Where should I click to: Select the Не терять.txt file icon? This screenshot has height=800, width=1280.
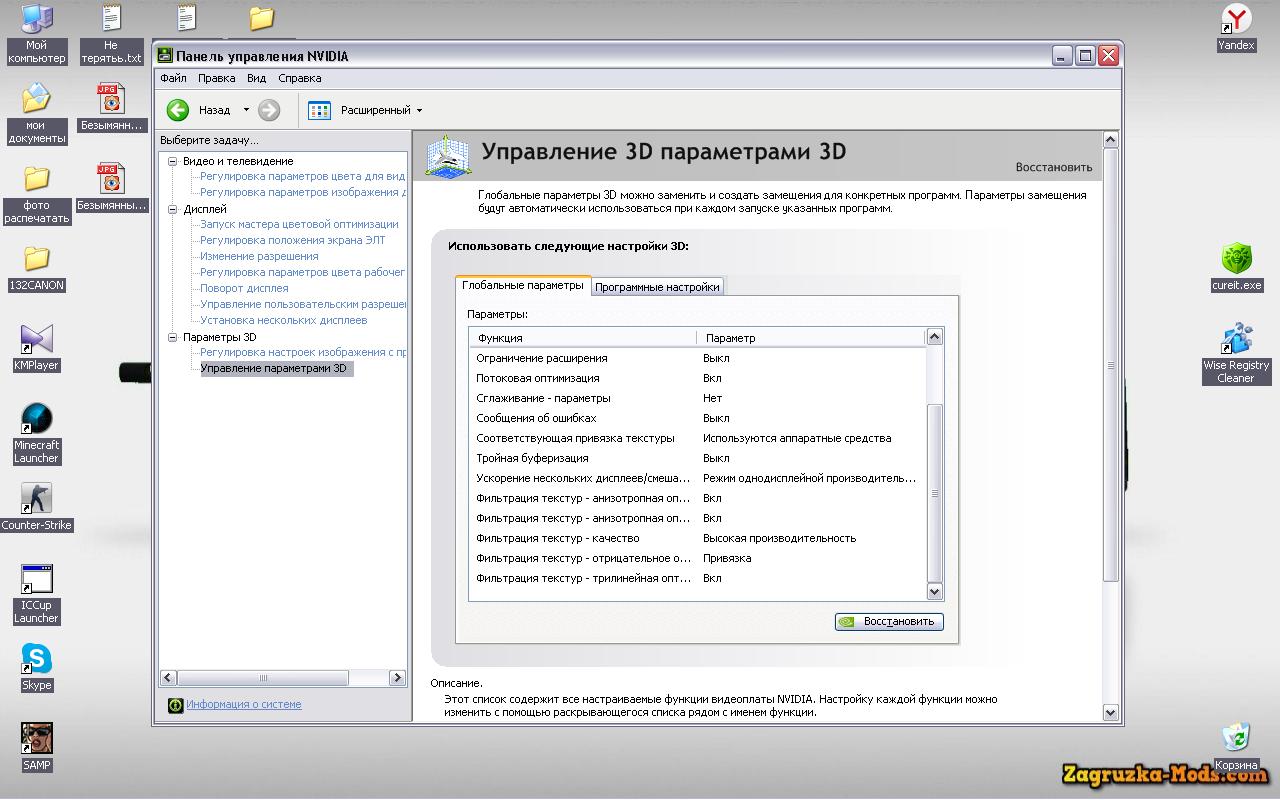click(x=111, y=18)
